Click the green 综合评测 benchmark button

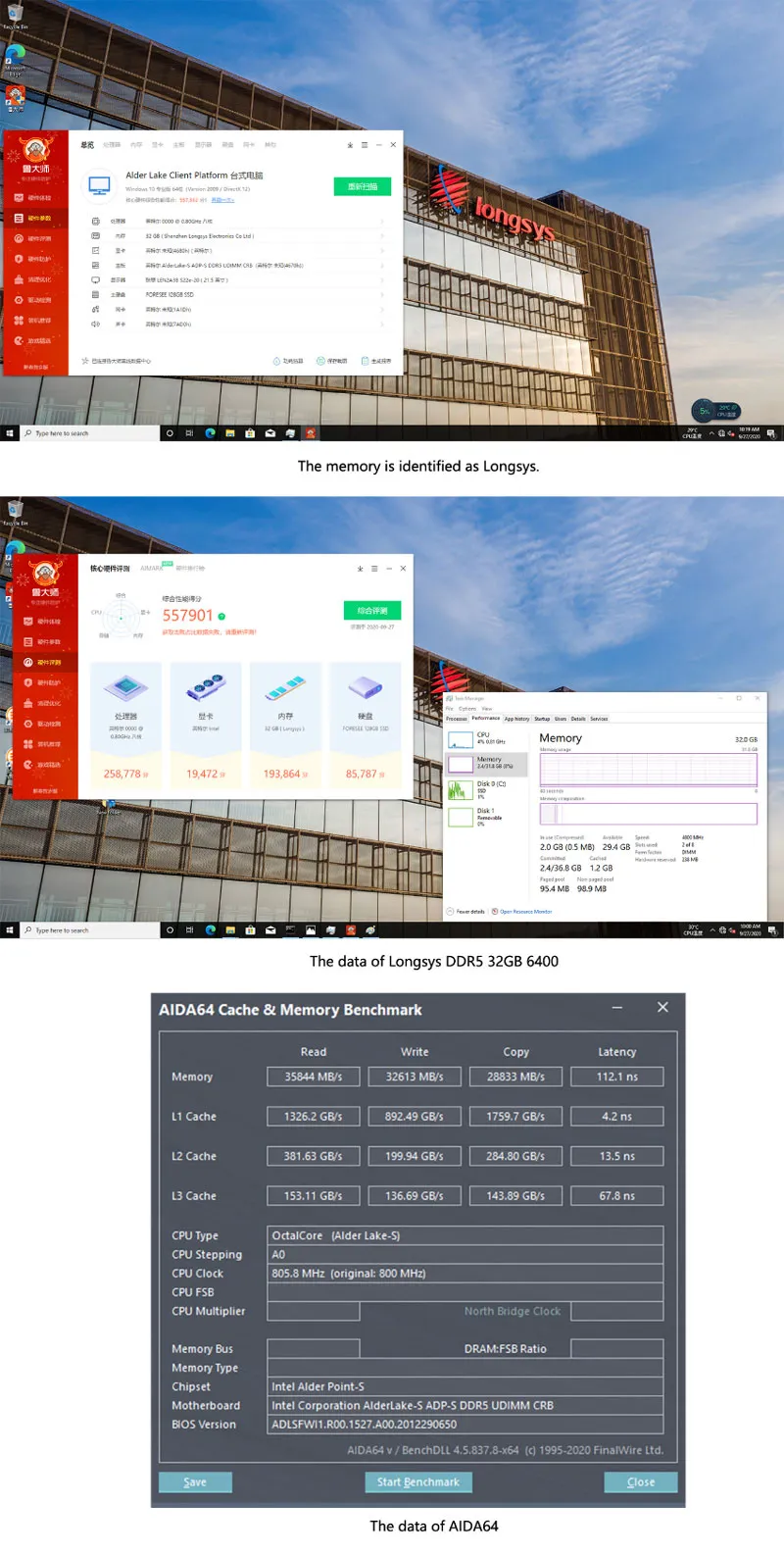372,611
